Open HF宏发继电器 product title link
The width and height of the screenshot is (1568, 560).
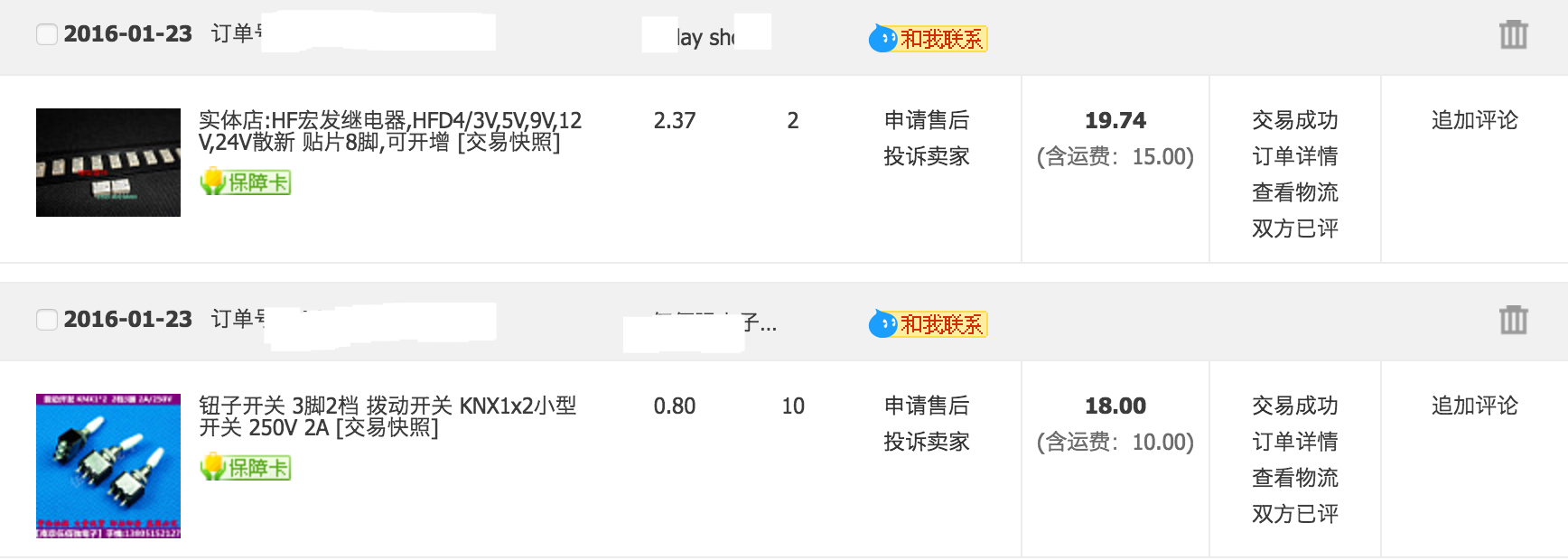point(390,132)
